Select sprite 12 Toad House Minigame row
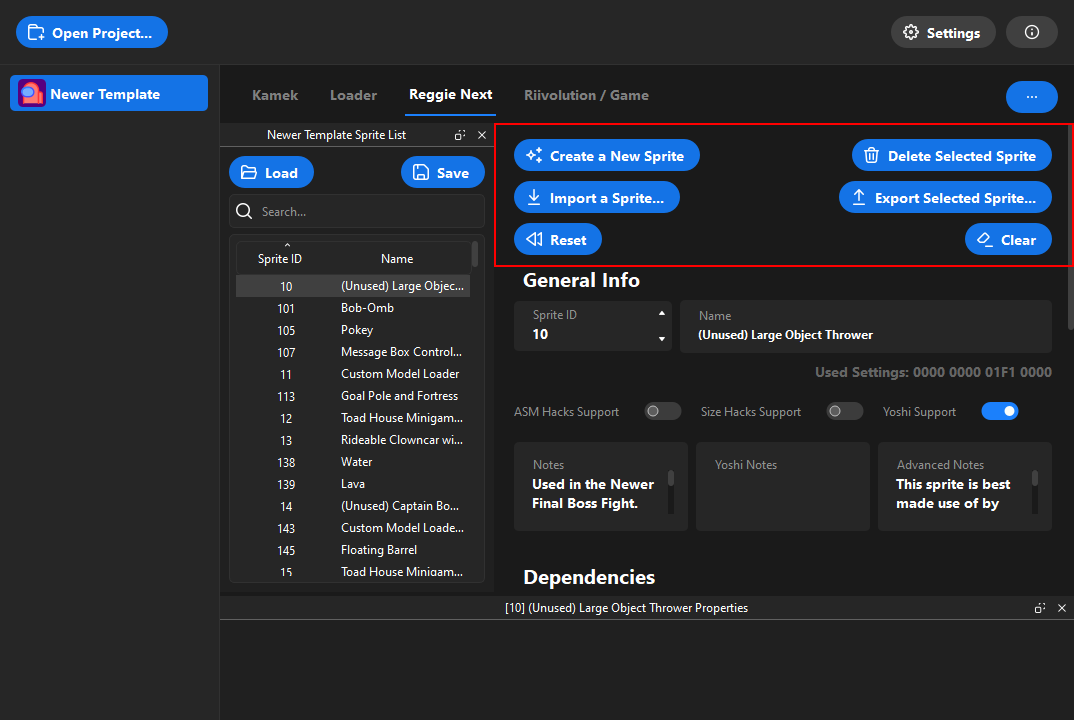 [353, 418]
